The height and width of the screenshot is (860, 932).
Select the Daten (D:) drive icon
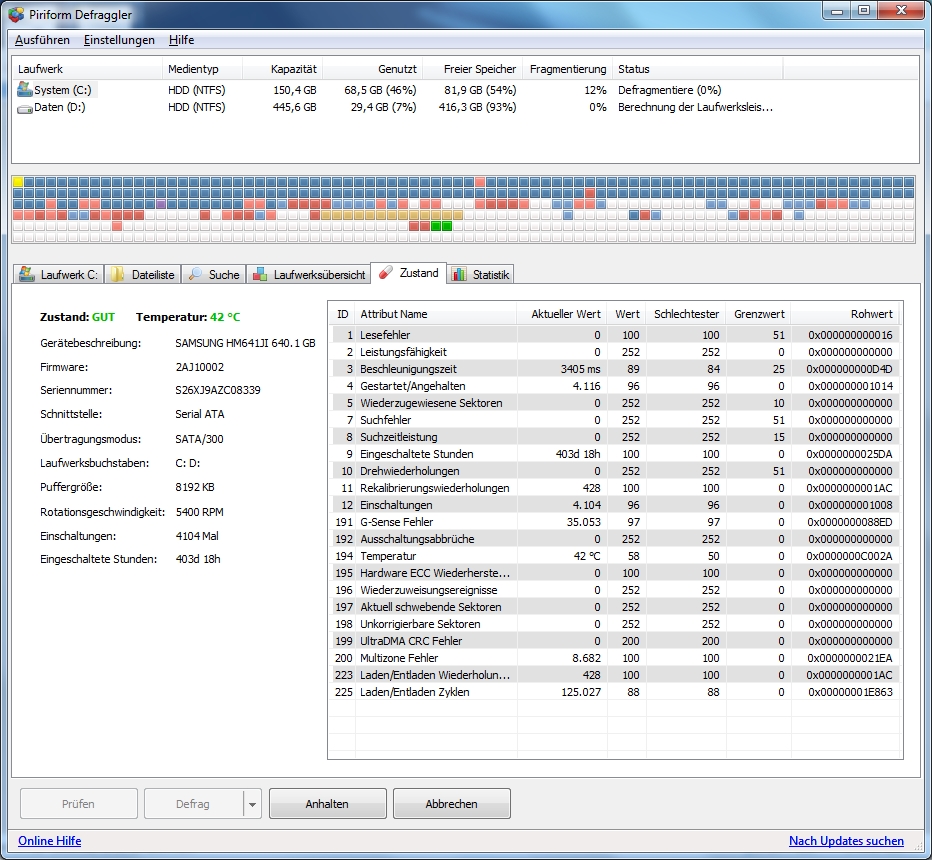click(24, 108)
